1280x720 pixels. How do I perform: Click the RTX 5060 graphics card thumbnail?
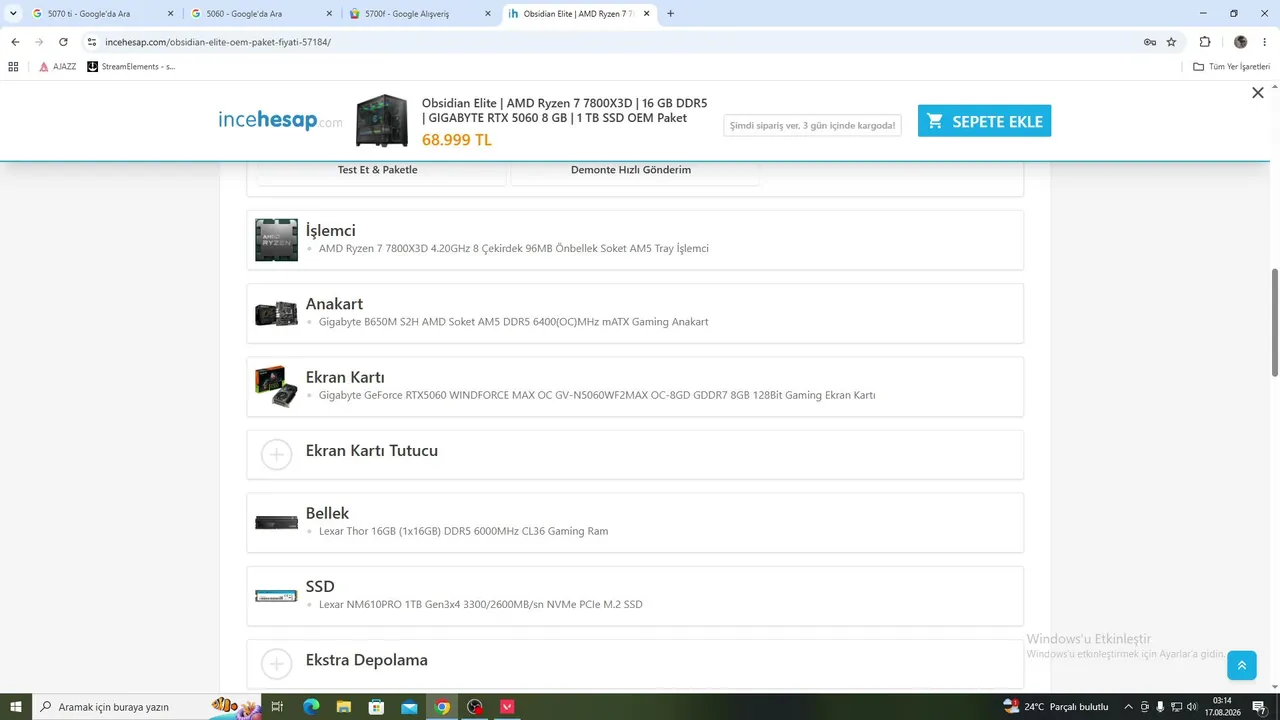click(276, 386)
